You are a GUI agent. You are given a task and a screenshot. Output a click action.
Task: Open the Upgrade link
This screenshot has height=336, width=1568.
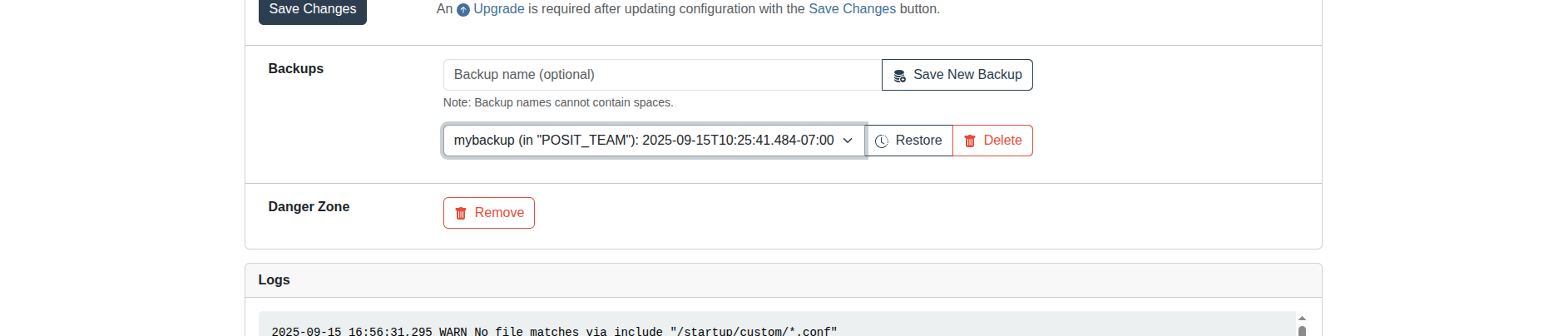pos(498,9)
